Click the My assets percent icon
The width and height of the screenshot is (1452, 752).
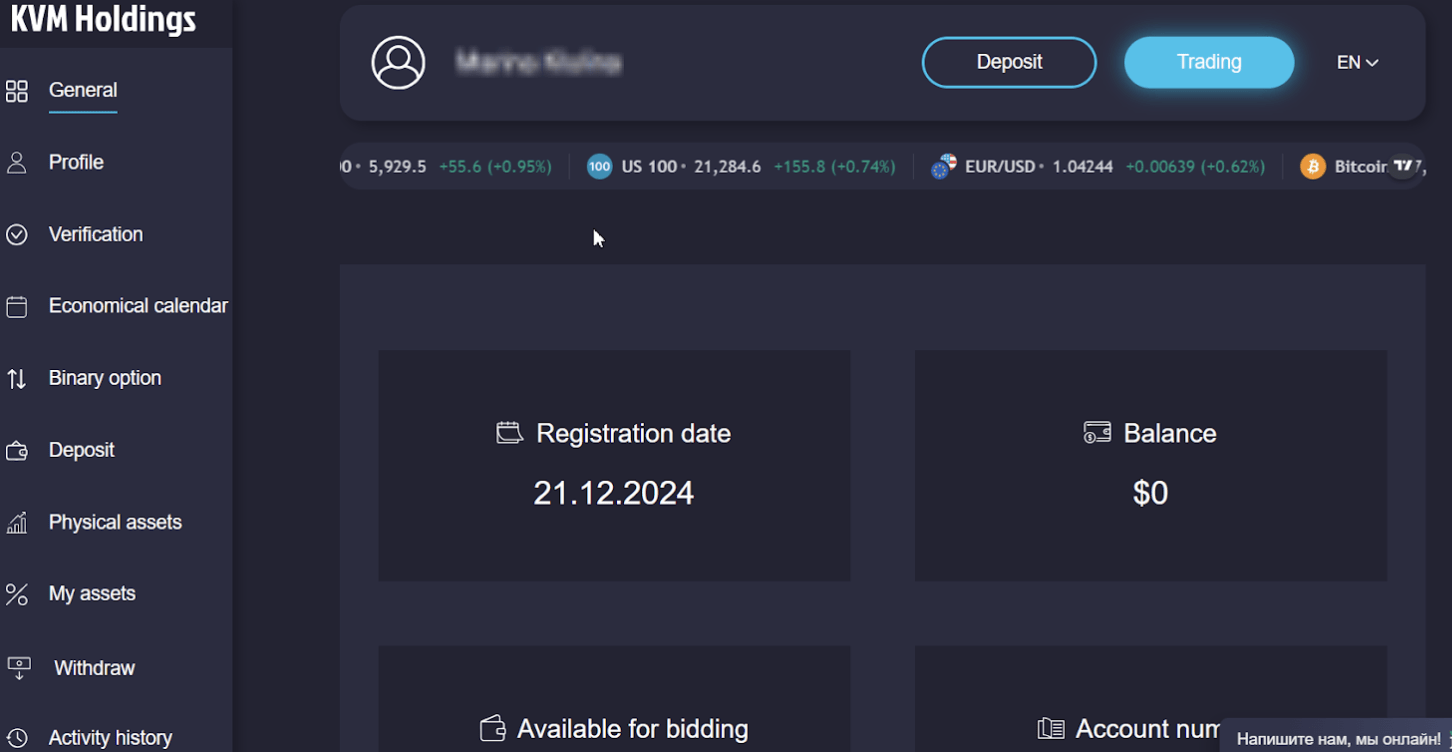point(17,595)
